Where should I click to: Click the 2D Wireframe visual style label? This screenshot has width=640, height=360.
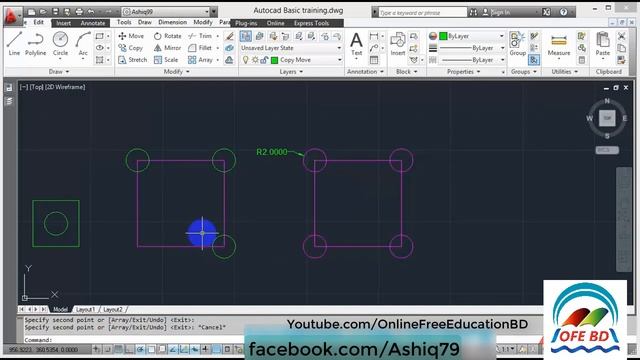pos(64,87)
